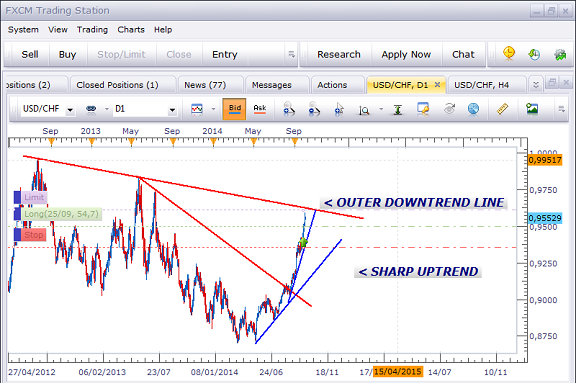The width and height of the screenshot is (576, 383).
Task: Click the Buy button
Action: (x=67, y=54)
